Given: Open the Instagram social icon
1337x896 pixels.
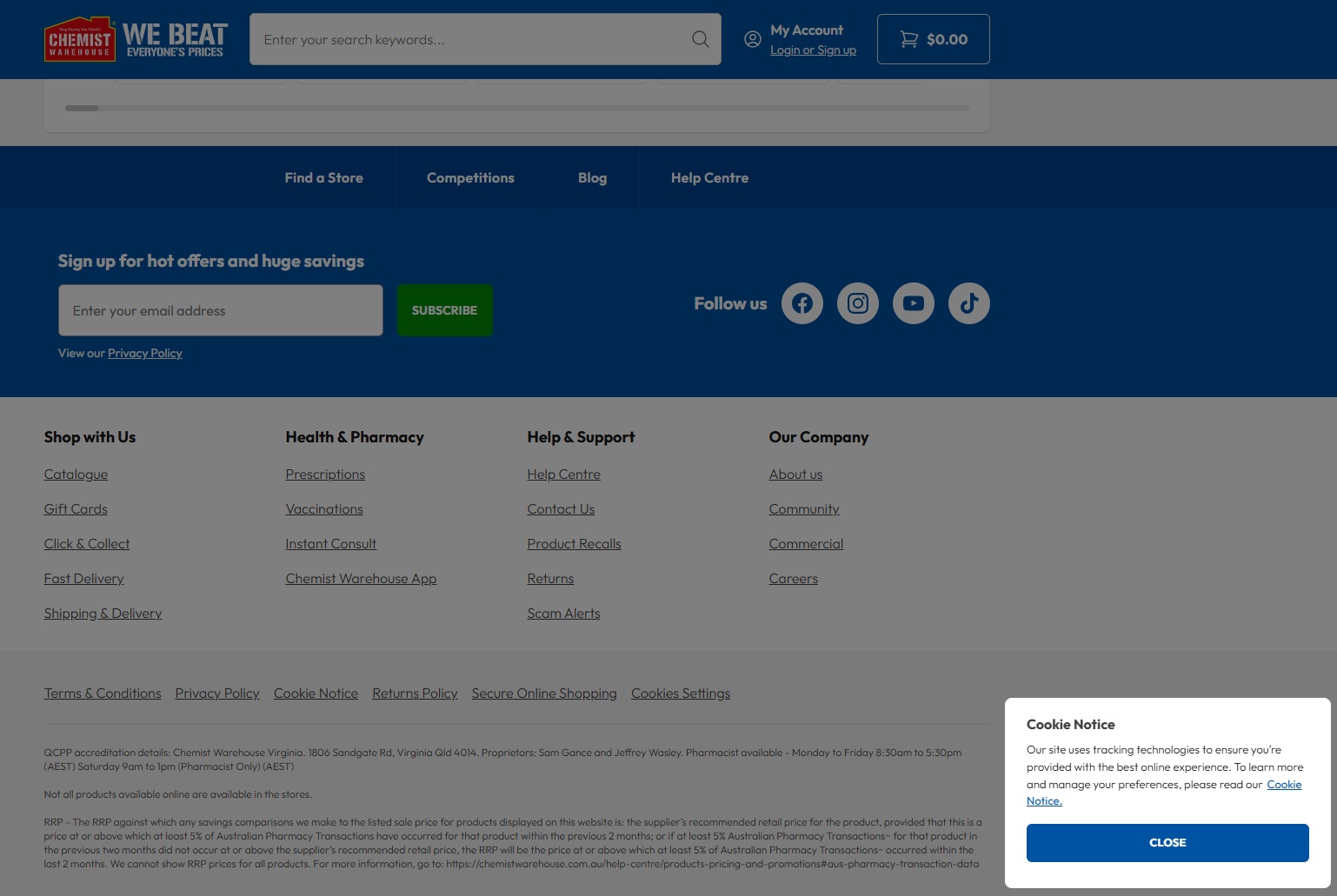Looking at the screenshot, I should (857, 303).
